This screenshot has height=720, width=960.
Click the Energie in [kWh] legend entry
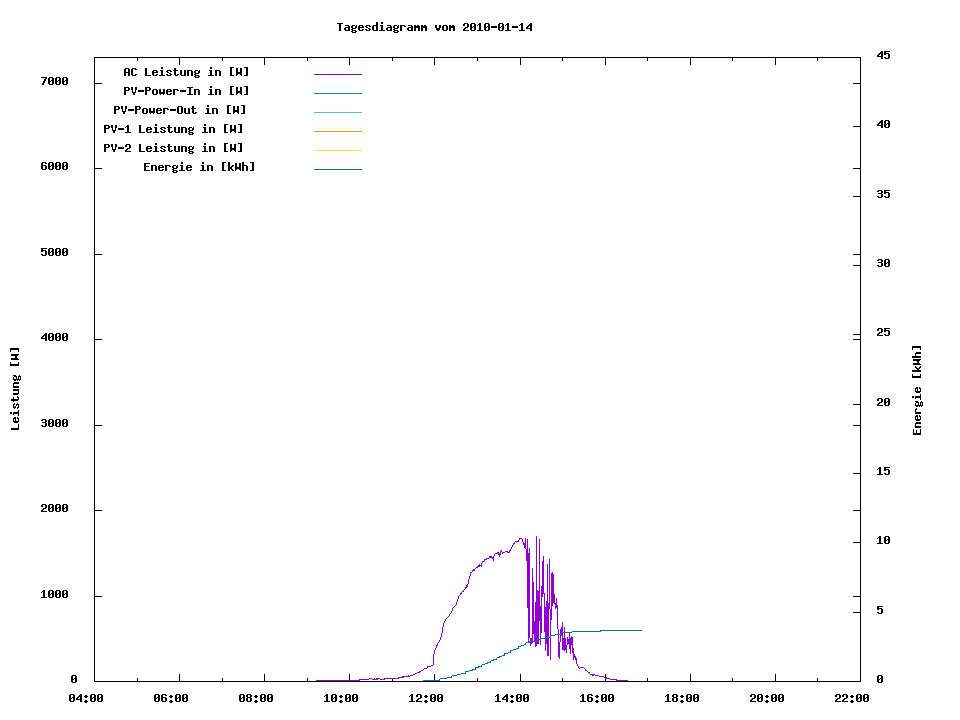(x=199, y=167)
